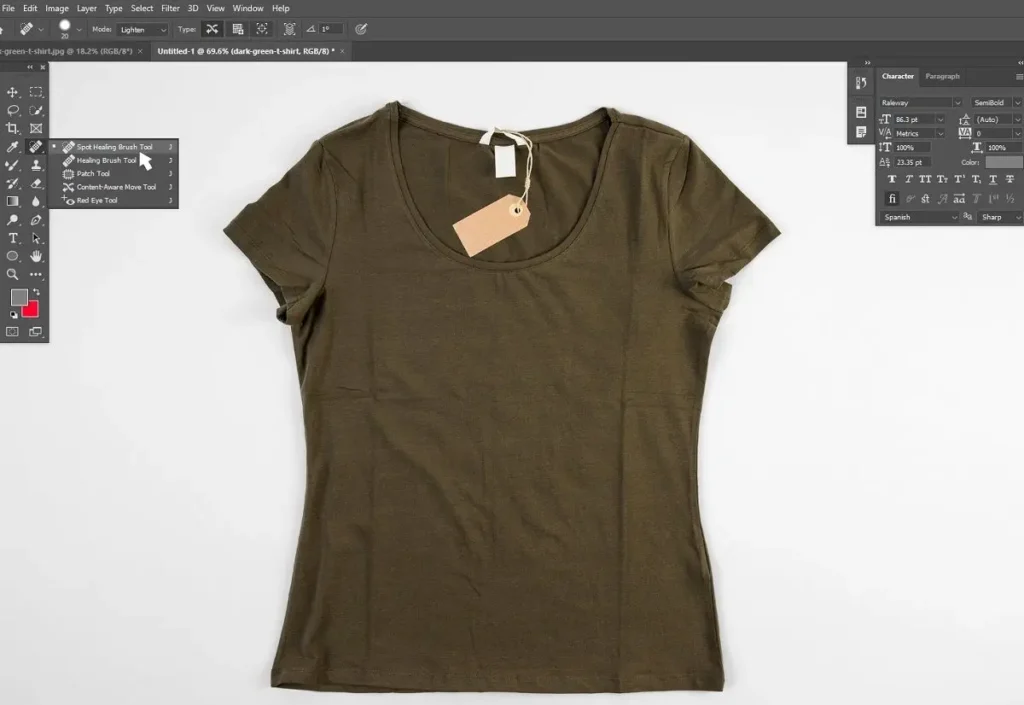Select the Crop tool

[13, 129]
